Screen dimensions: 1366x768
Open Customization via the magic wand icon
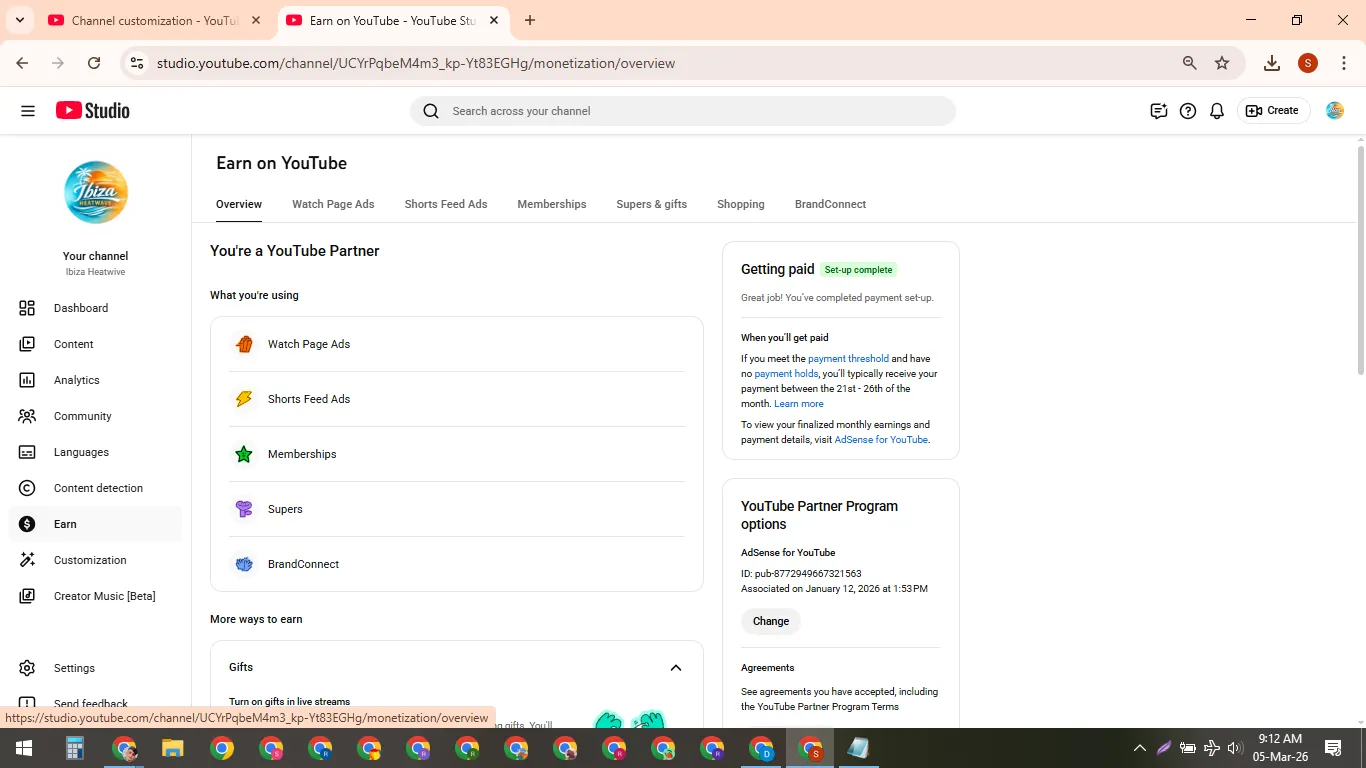tap(27, 560)
